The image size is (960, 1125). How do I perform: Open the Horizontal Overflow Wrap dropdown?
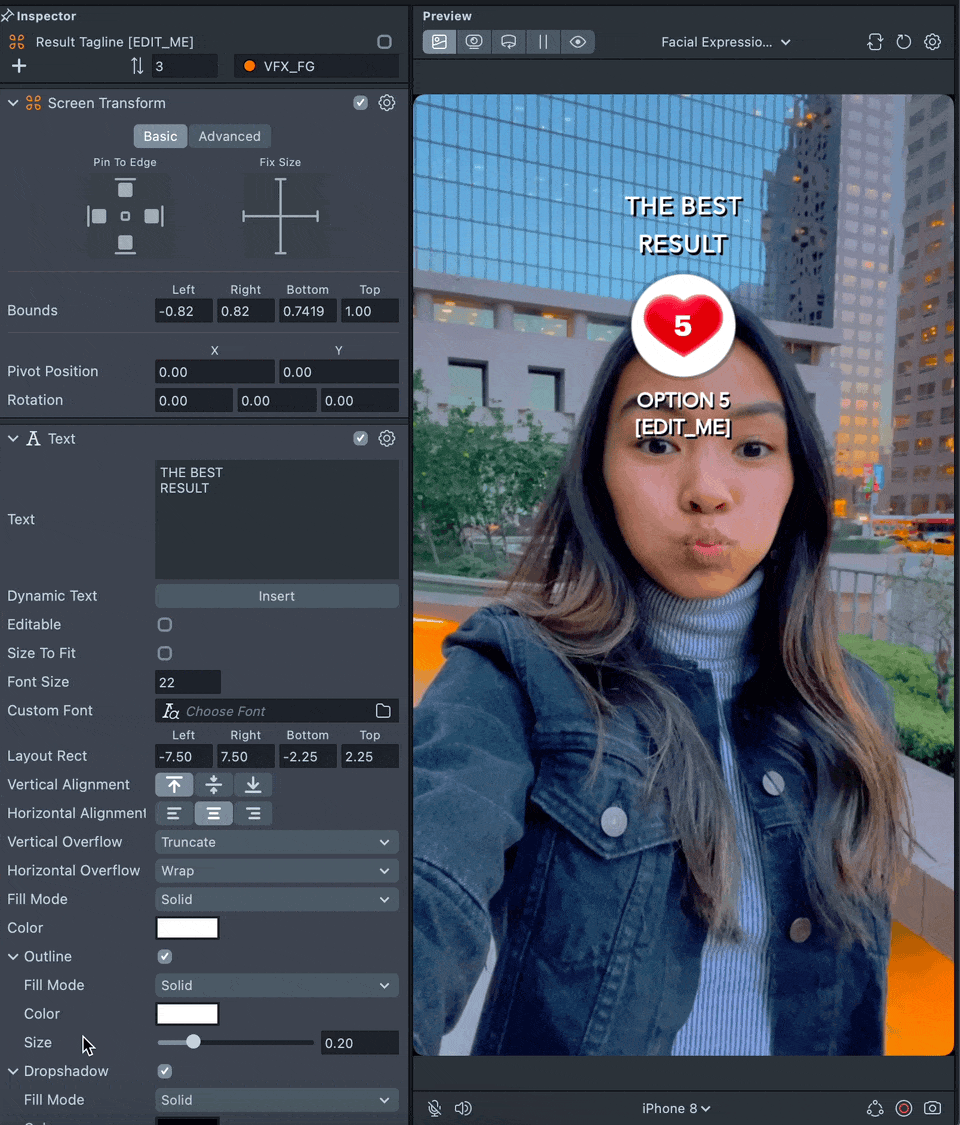[277, 871]
